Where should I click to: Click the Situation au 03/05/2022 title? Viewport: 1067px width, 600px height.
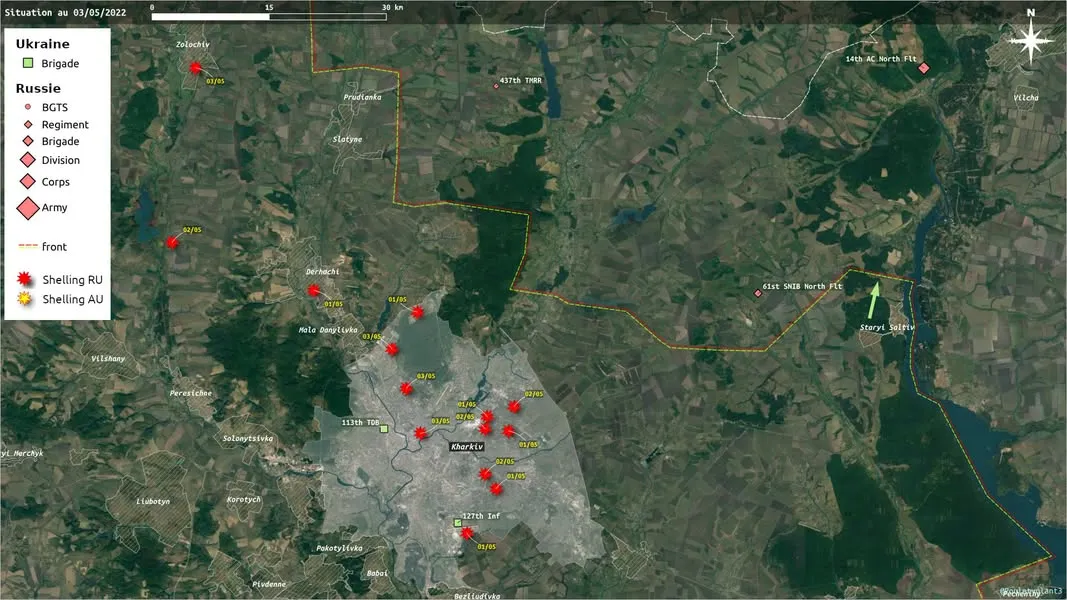[65, 12]
